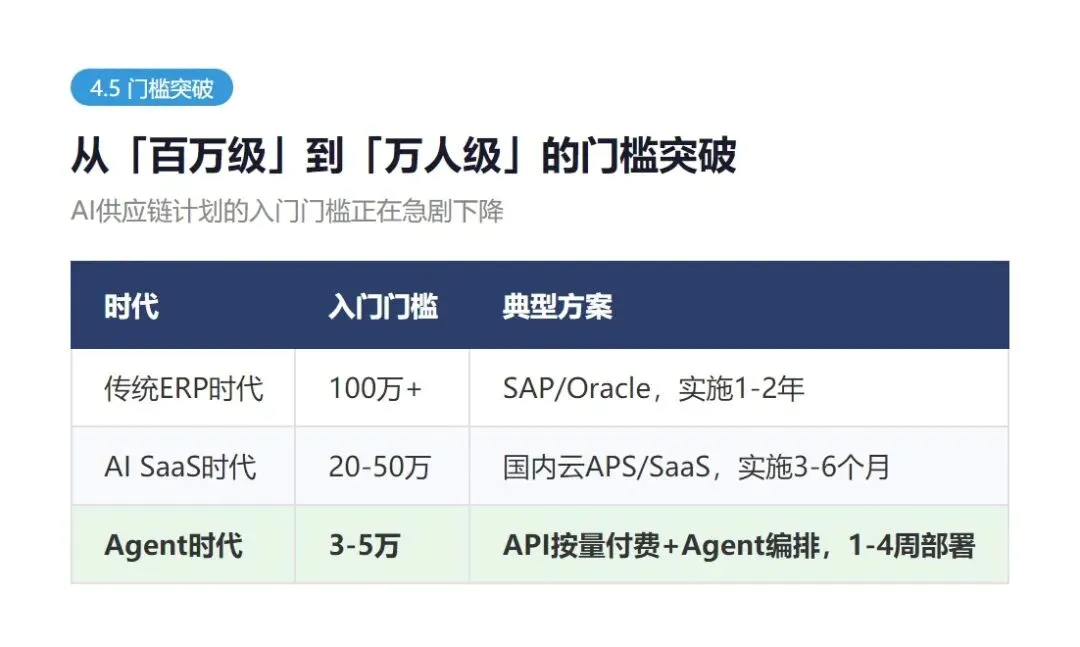Screen dimensions: 1080x647
Task: Click the 时代 column header
Action: (132, 306)
